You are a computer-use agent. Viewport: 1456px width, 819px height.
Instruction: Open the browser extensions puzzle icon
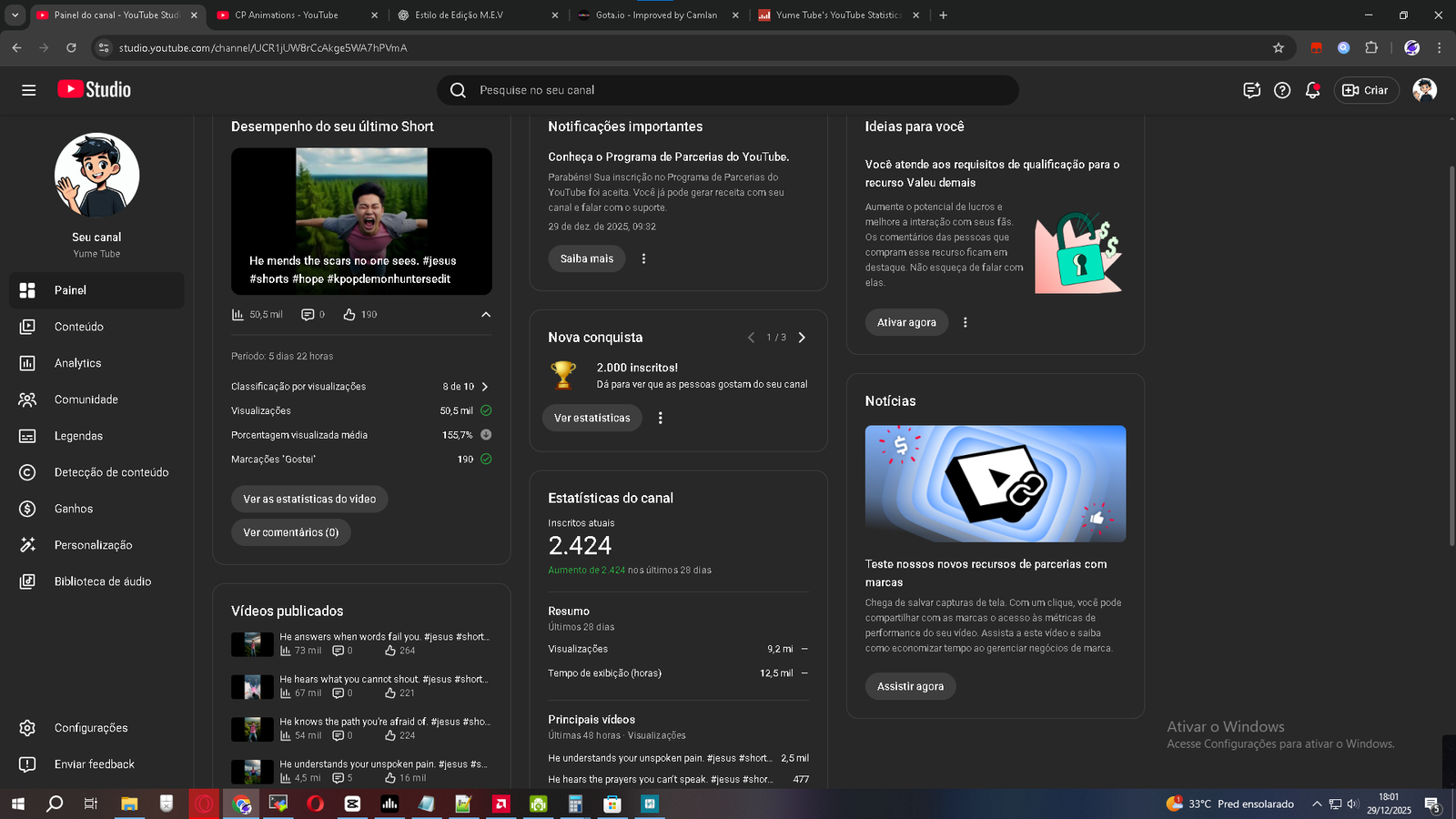(x=1371, y=47)
